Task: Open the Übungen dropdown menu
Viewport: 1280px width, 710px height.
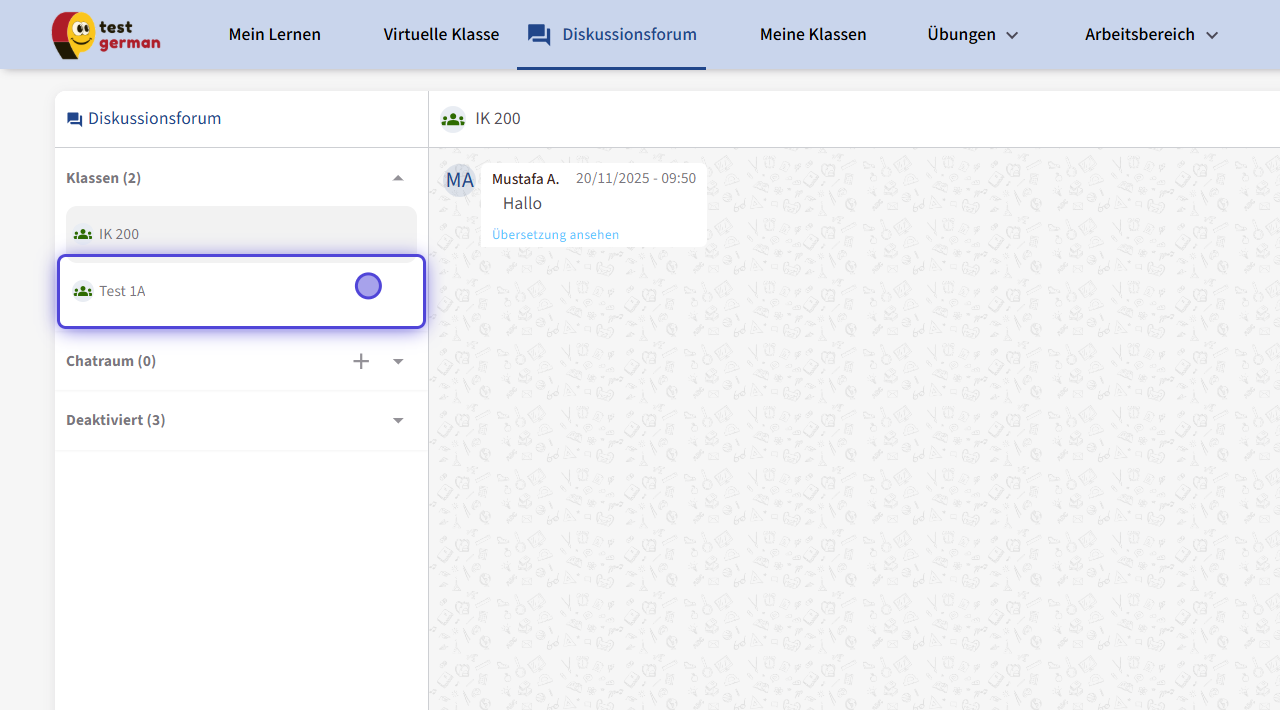Action: (972, 35)
